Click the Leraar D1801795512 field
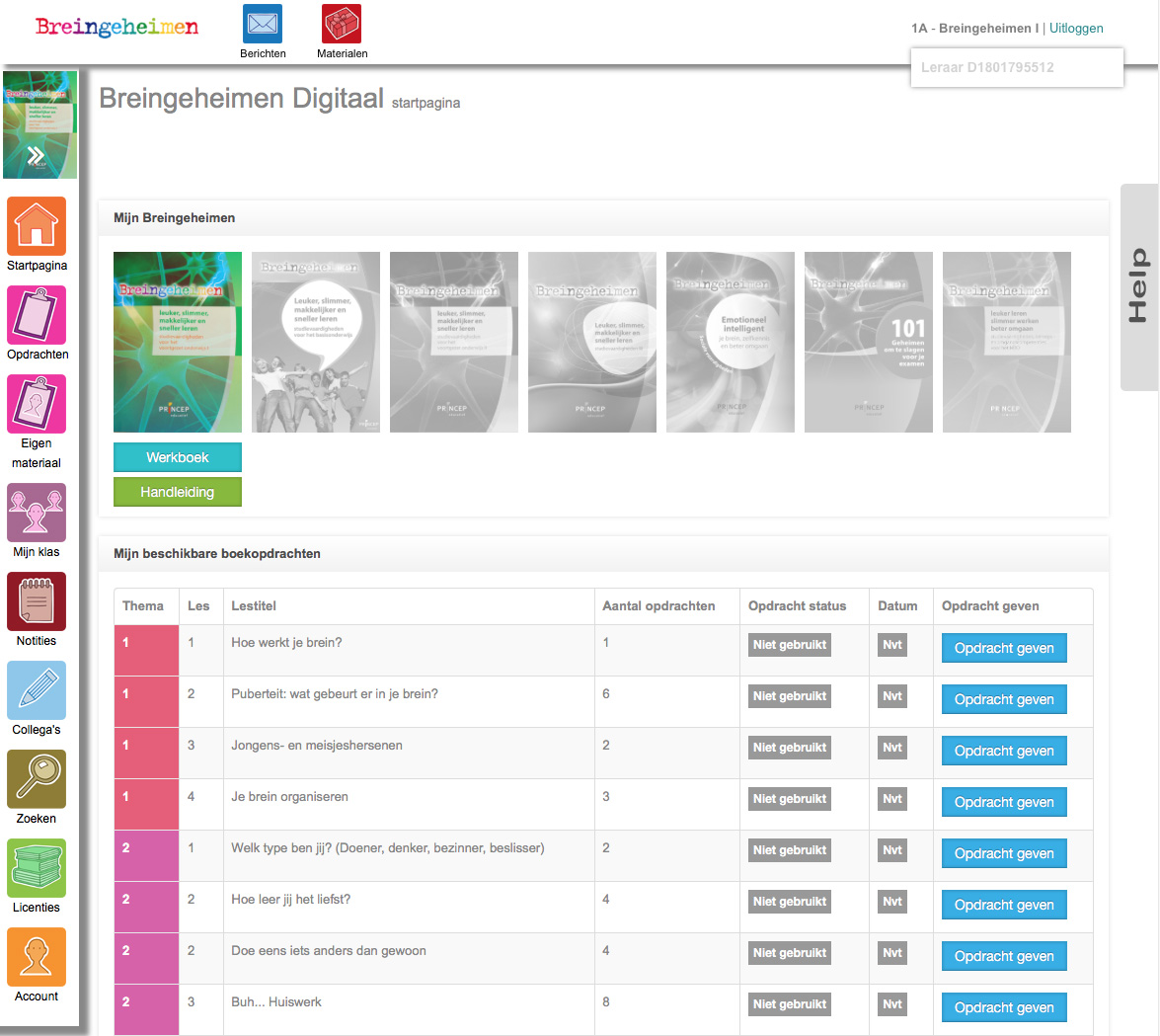This screenshot has height=1036, width=1160. tap(1017, 67)
